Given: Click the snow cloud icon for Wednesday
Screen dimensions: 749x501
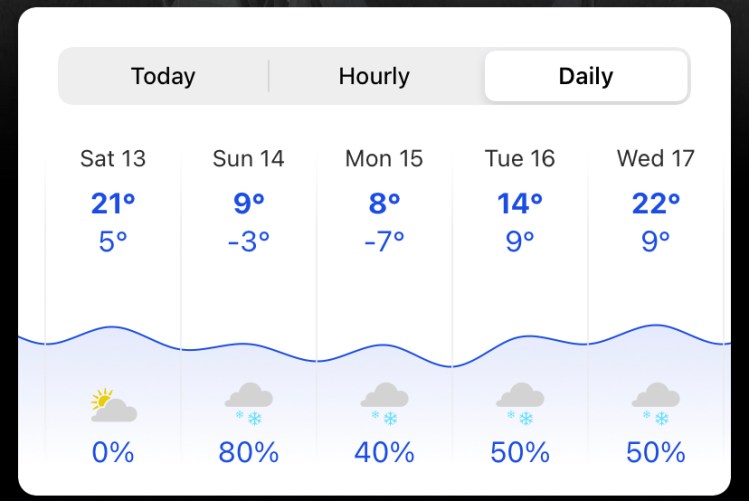Looking at the screenshot, I should 656,403.
